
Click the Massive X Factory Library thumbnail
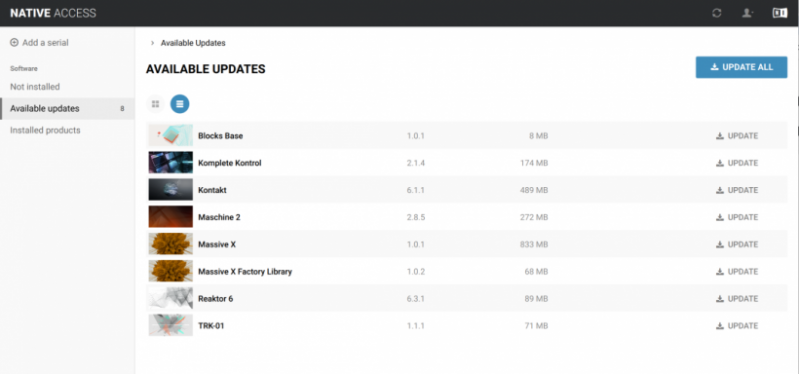tap(171, 271)
